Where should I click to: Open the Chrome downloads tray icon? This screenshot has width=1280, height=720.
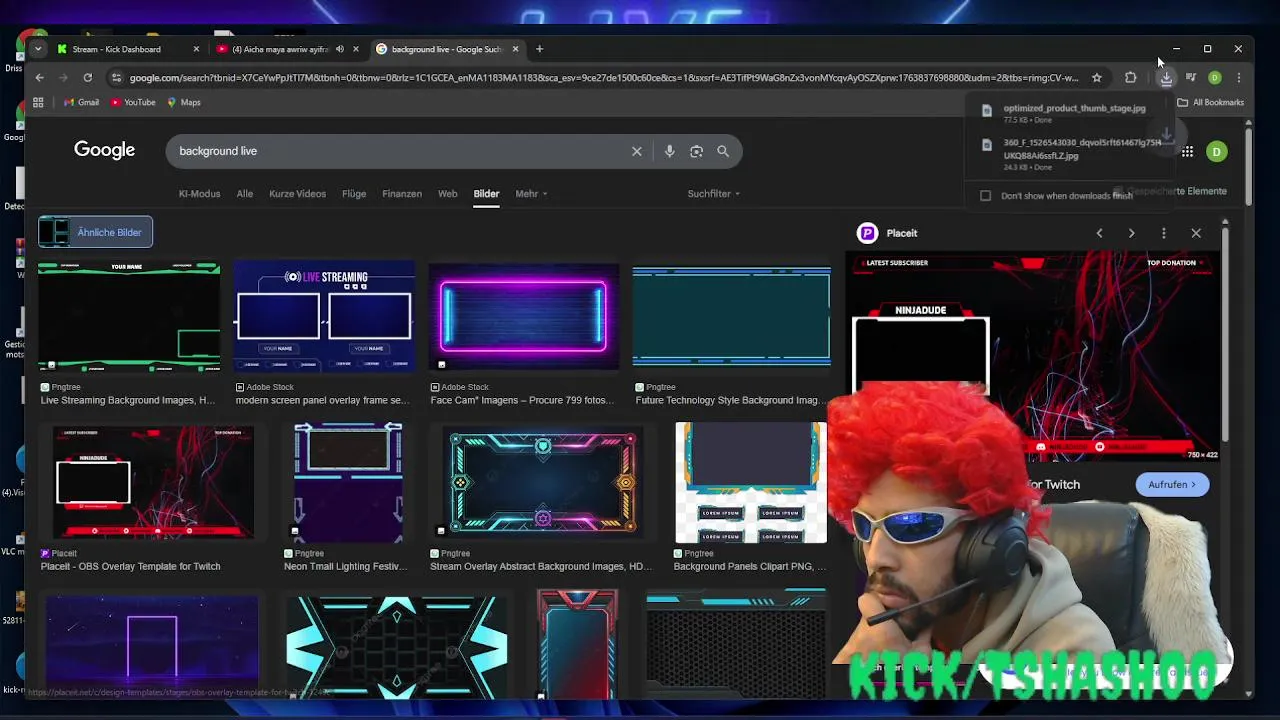pos(1166,77)
